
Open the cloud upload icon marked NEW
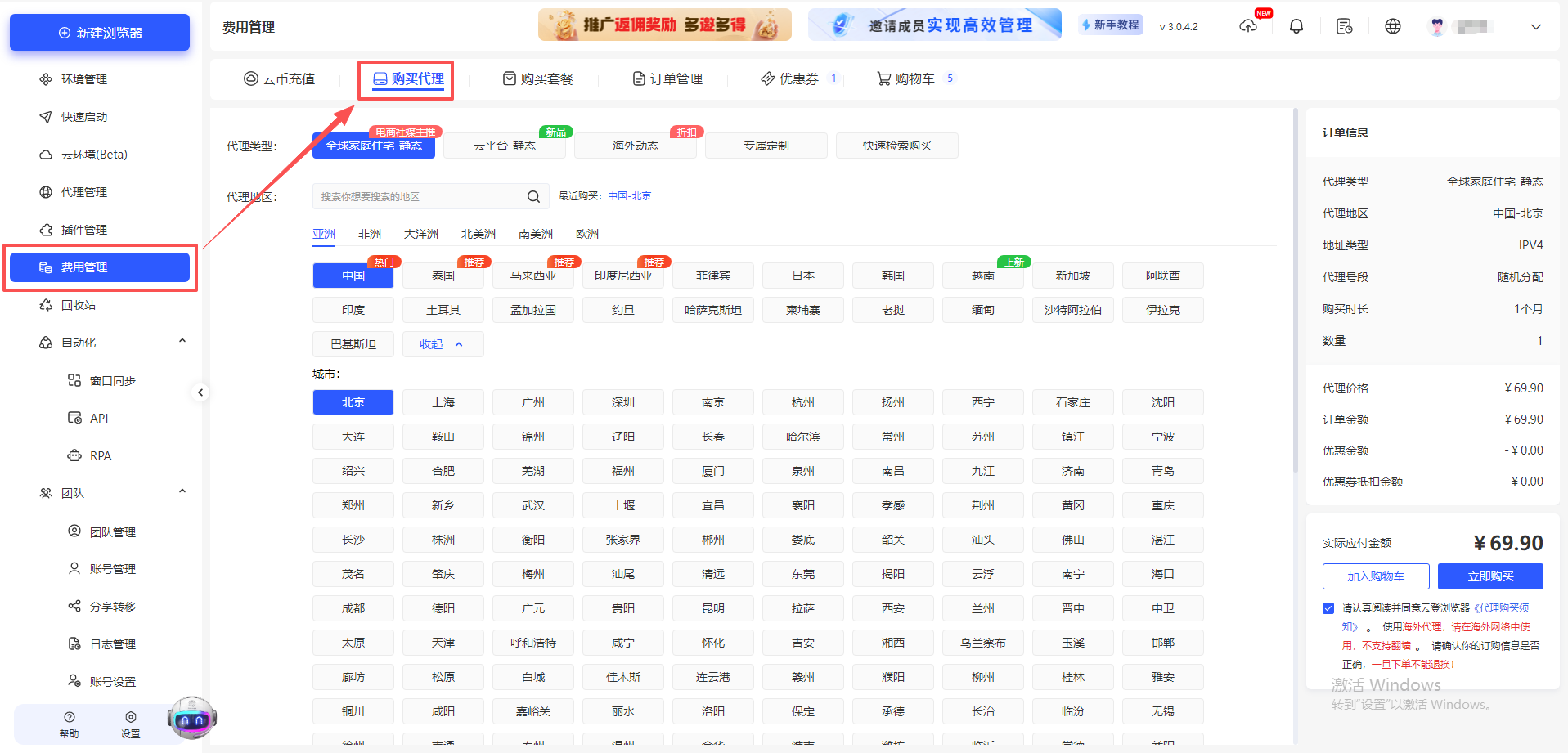tap(1247, 26)
